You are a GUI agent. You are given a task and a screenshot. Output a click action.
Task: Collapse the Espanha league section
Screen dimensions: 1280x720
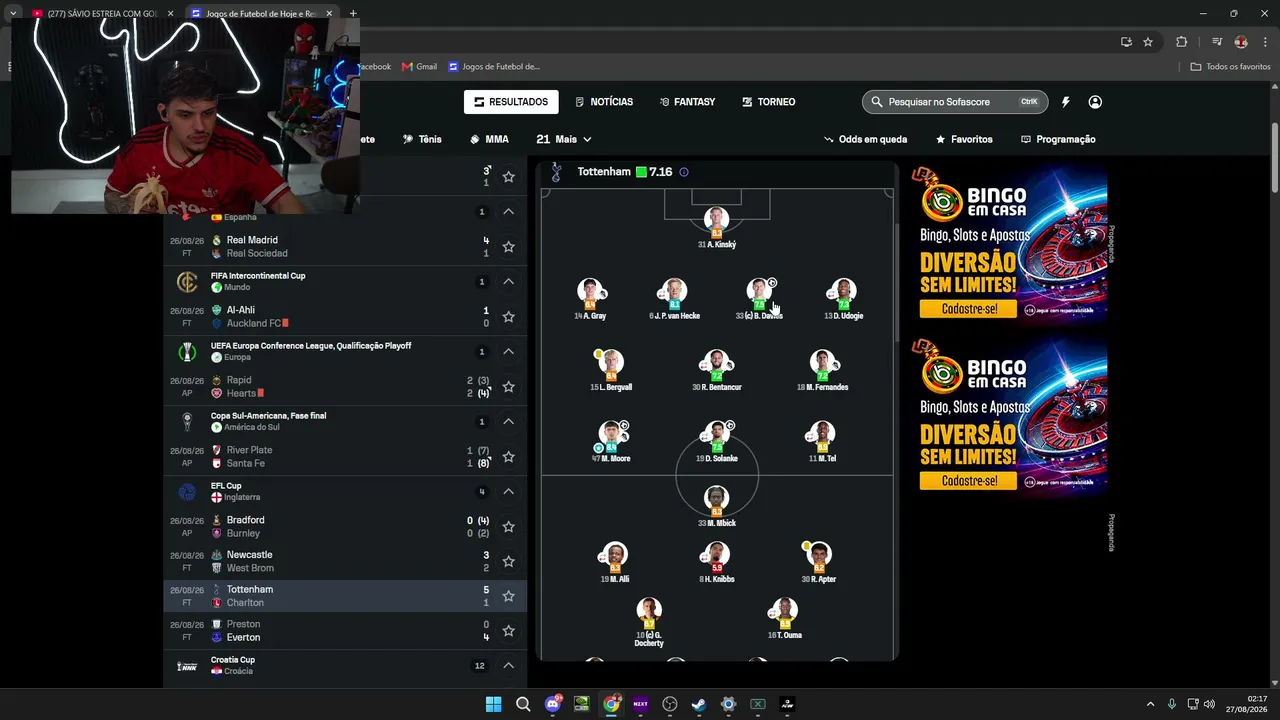tap(508, 212)
